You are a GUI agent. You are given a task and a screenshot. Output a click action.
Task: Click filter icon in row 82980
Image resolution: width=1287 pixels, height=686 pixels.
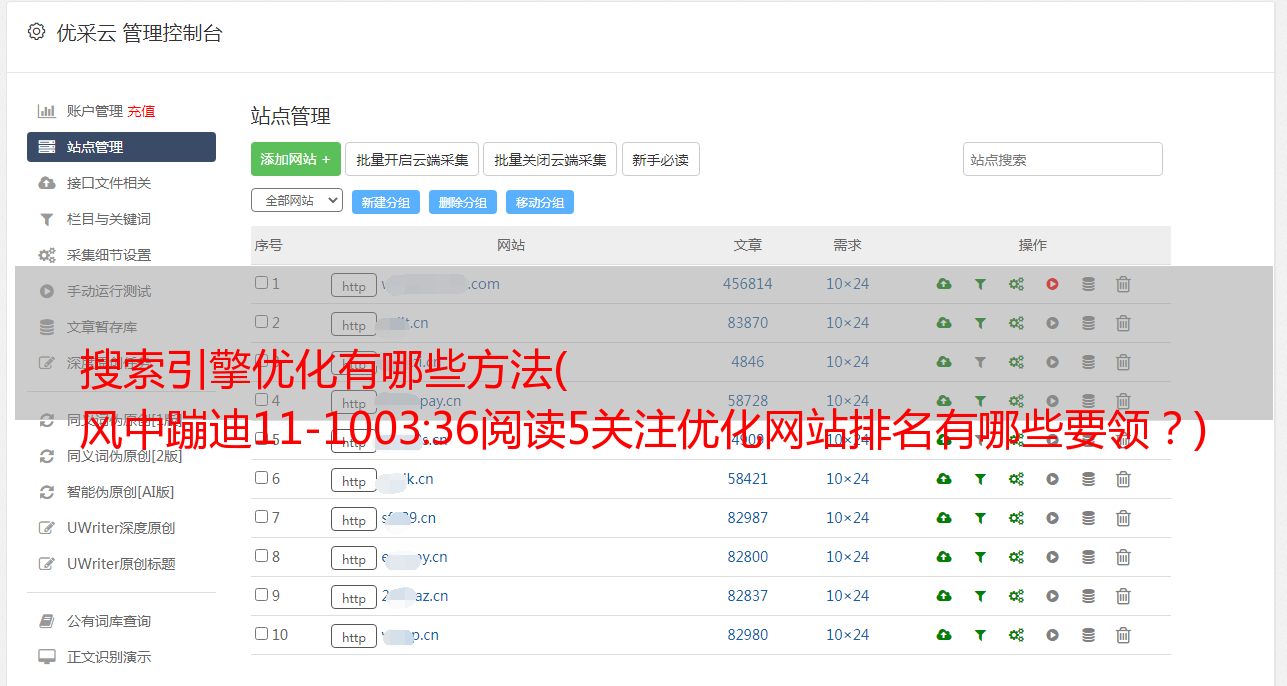click(980, 635)
